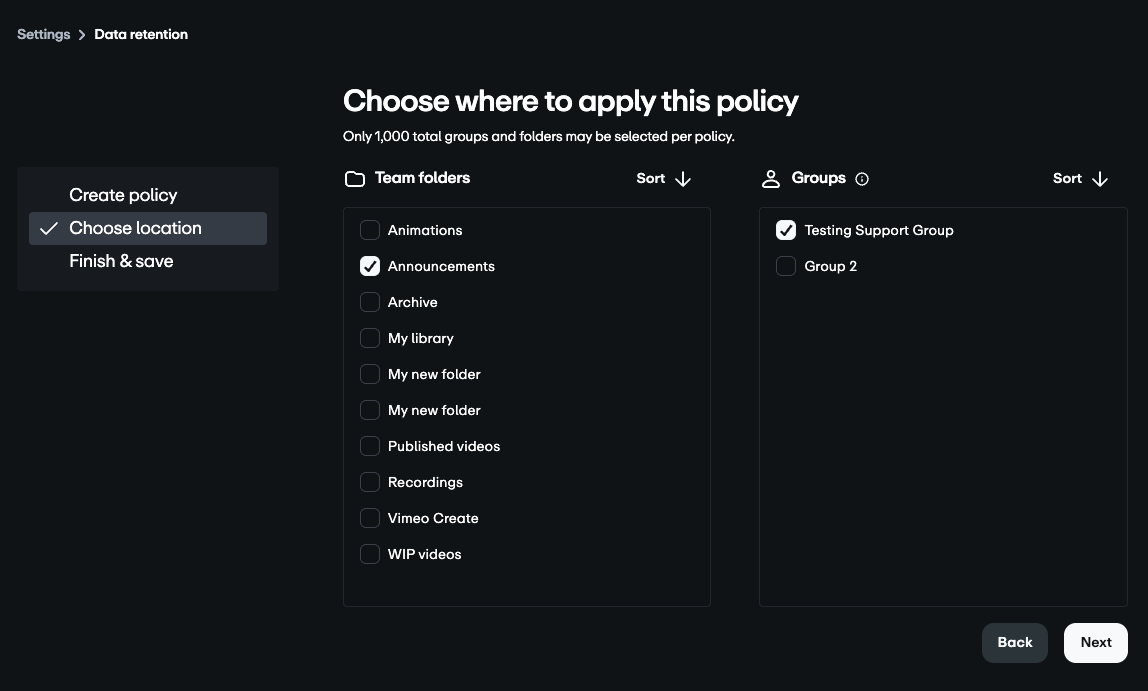Select the Group 2 checkbox
This screenshot has width=1148, height=691.
(x=786, y=266)
